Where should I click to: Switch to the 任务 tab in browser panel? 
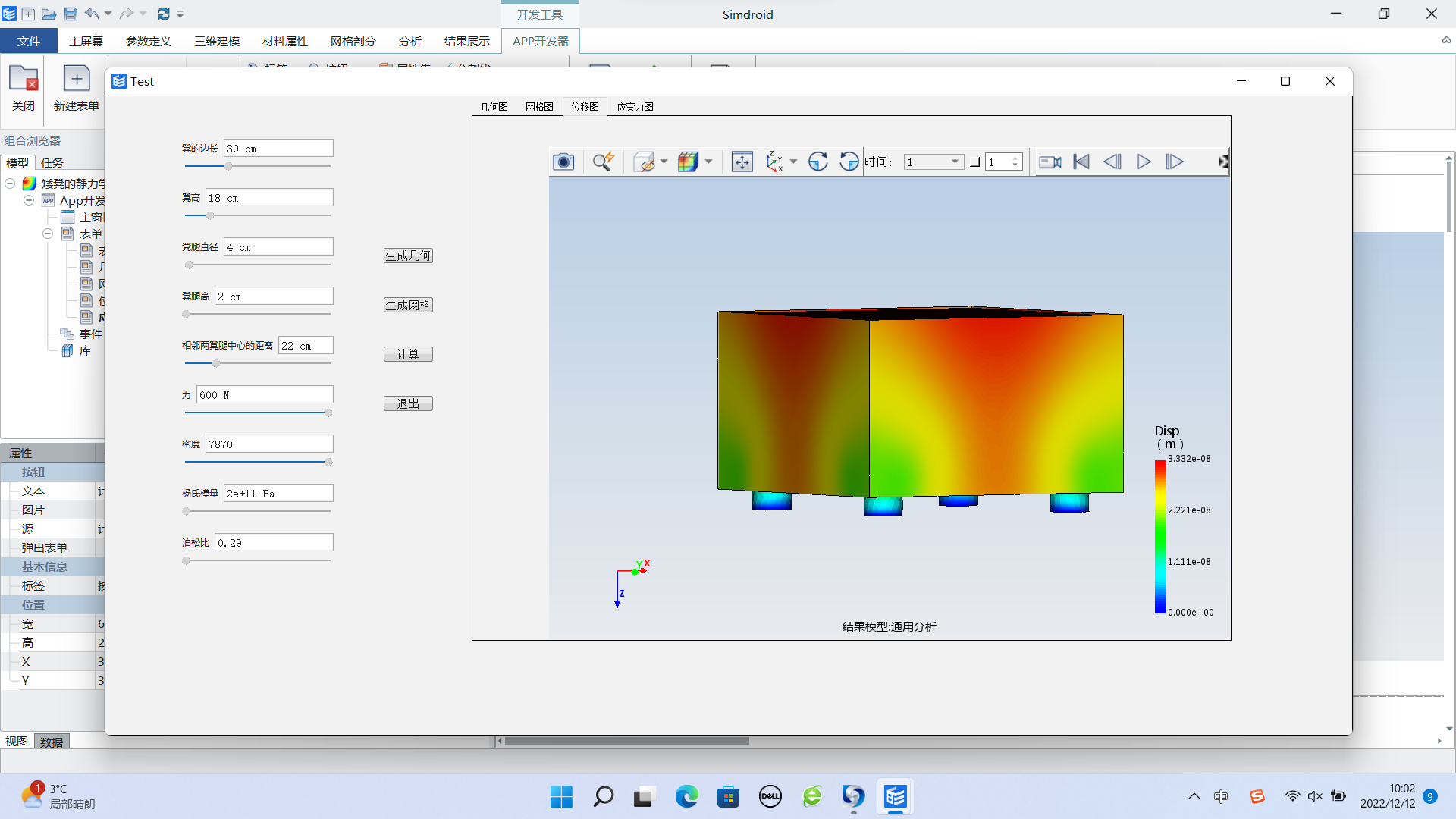click(52, 162)
